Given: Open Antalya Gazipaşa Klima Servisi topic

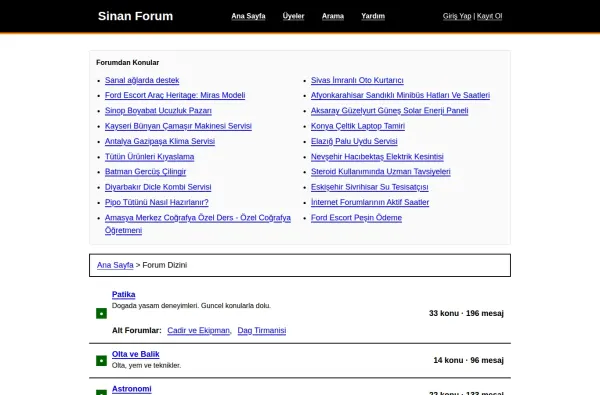Looking at the screenshot, I should (x=160, y=141).
